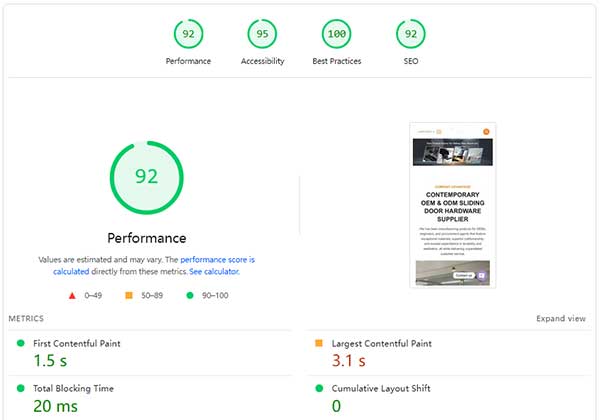
Task: Click the small Performance 92 gauge at top
Action: pos(187,35)
